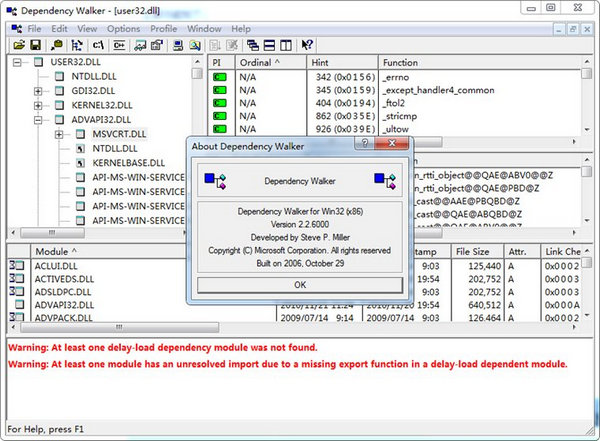The height and width of the screenshot is (441, 600).
Task: Click the module icon next to USER32.DLL
Action: [39, 62]
